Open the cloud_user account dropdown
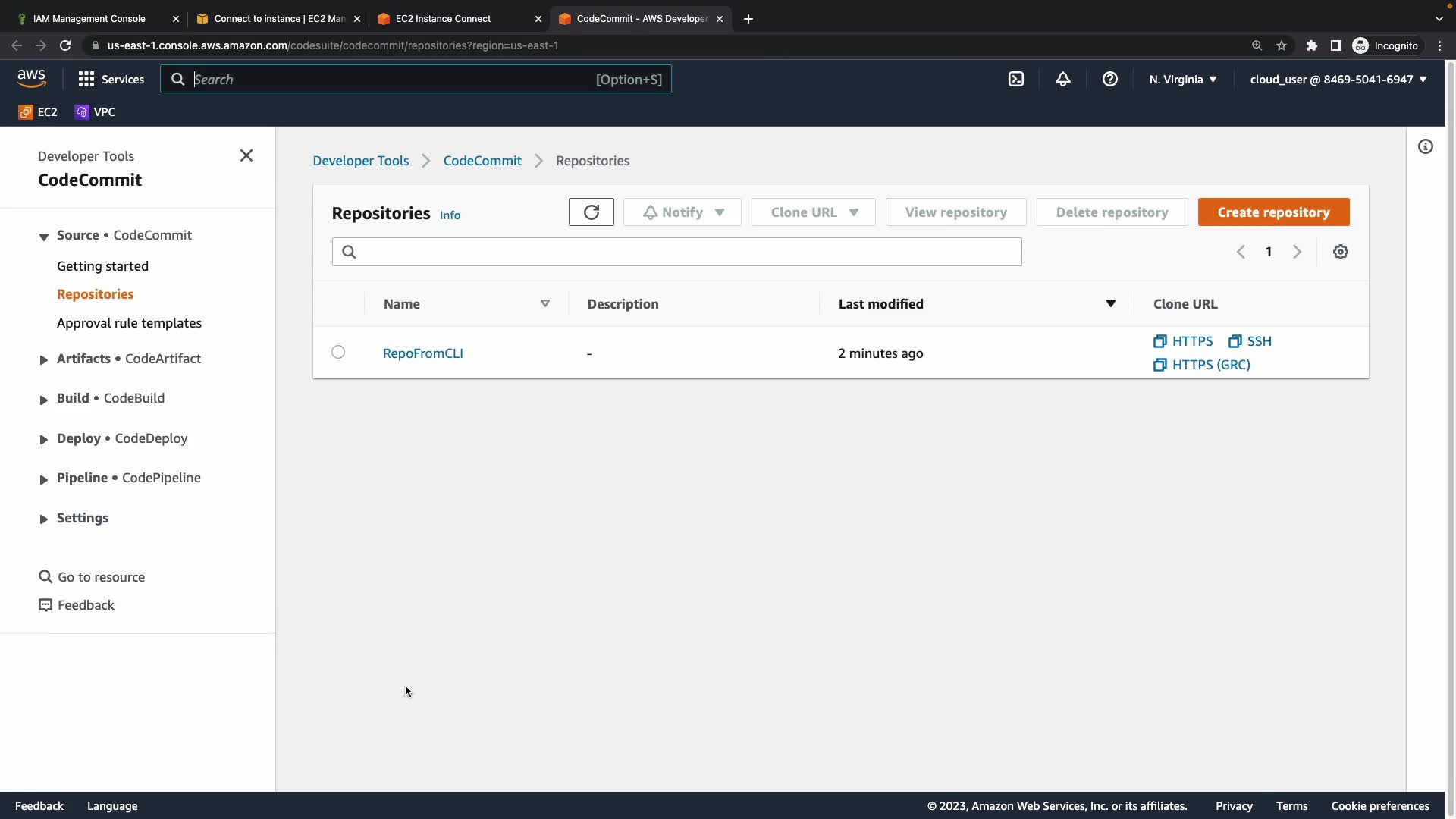This screenshot has width=1456, height=819. 1338,79
